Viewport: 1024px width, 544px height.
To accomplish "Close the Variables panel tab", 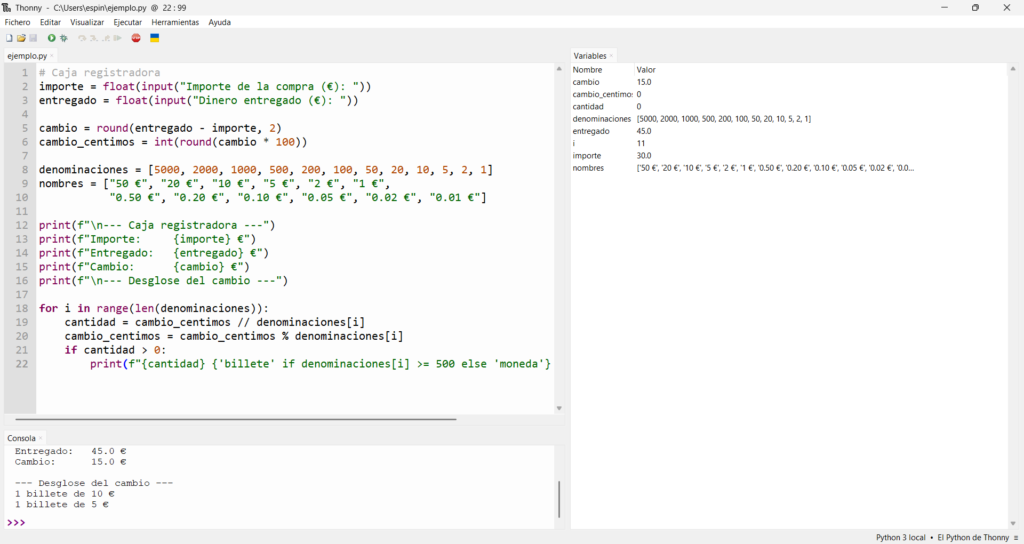I will (612, 56).
